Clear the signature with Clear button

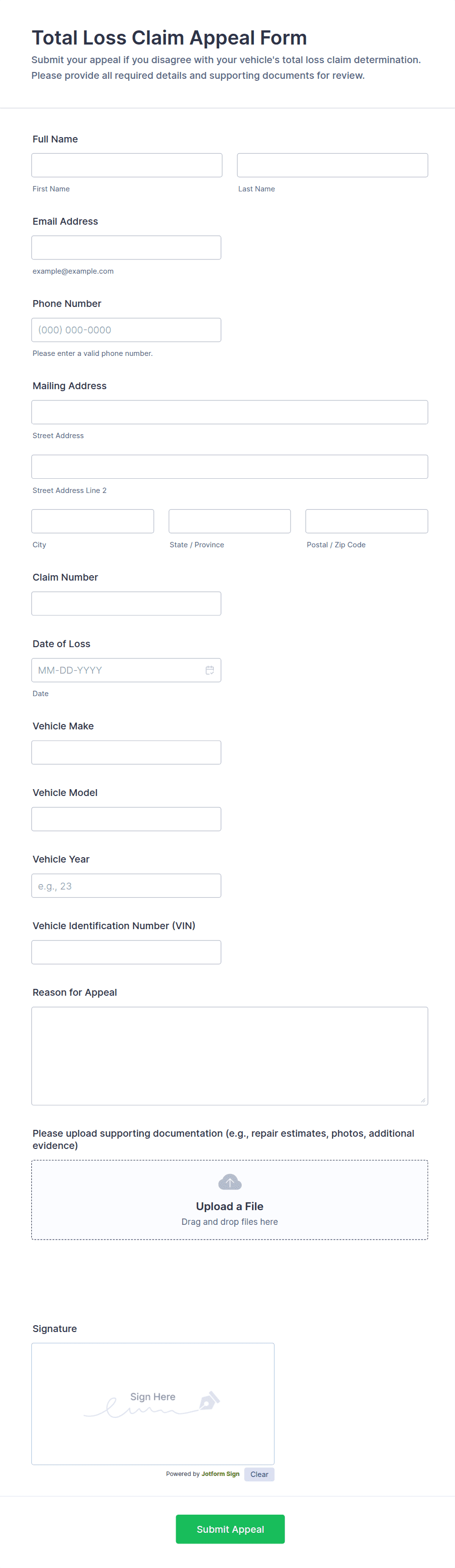259,1474
